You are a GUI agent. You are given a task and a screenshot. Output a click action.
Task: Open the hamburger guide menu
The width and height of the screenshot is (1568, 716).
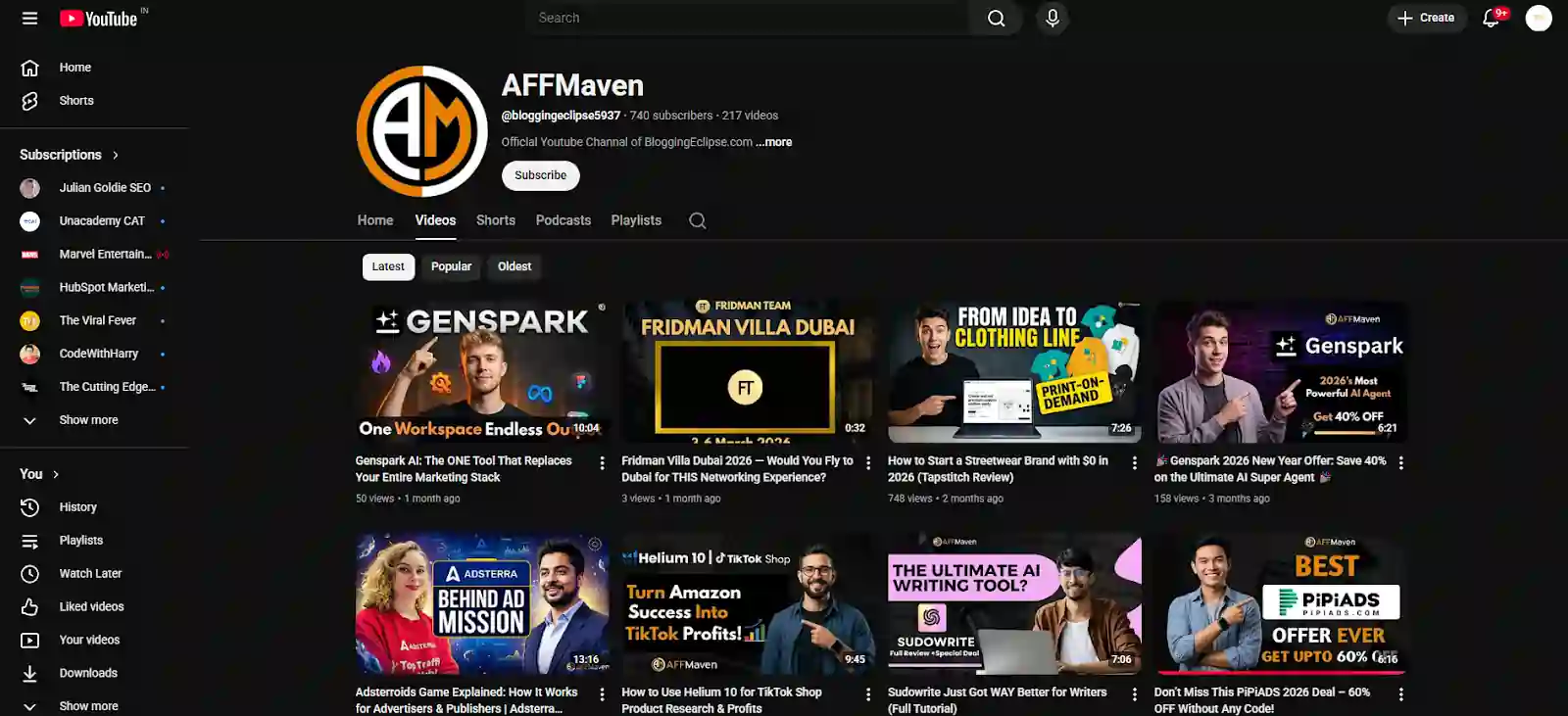(30, 18)
